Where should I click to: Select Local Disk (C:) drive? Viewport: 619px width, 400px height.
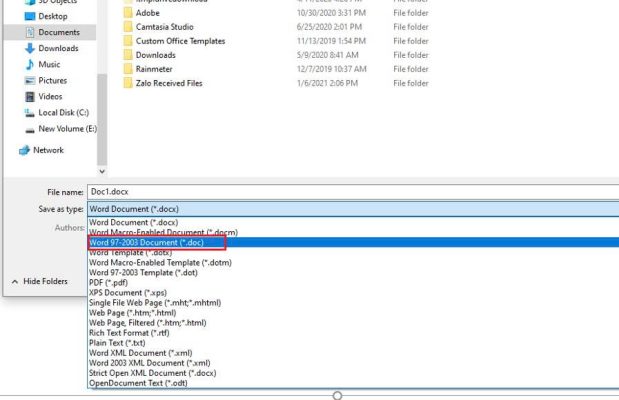63,113
